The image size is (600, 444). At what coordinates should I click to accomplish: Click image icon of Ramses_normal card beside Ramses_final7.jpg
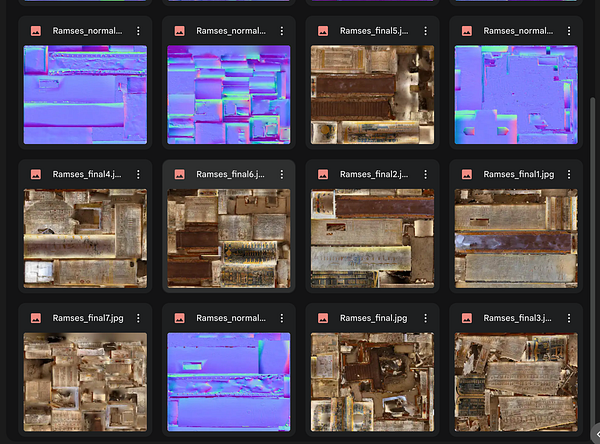(179, 318)
